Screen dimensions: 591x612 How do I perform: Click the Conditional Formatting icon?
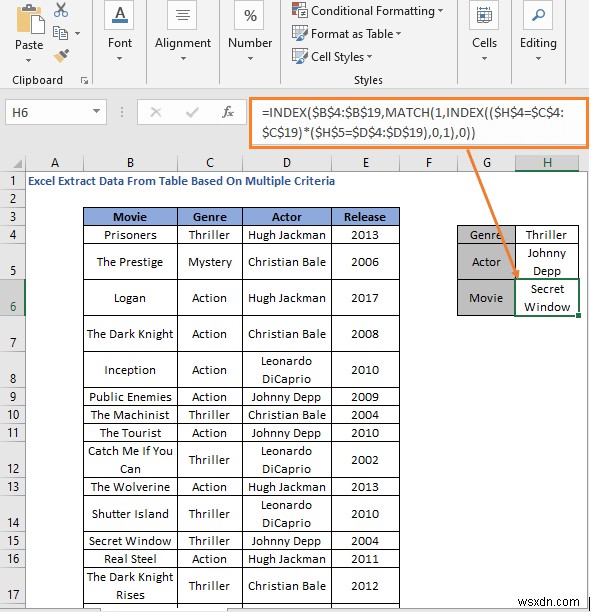pyautogui.click(x=300, y=11)
